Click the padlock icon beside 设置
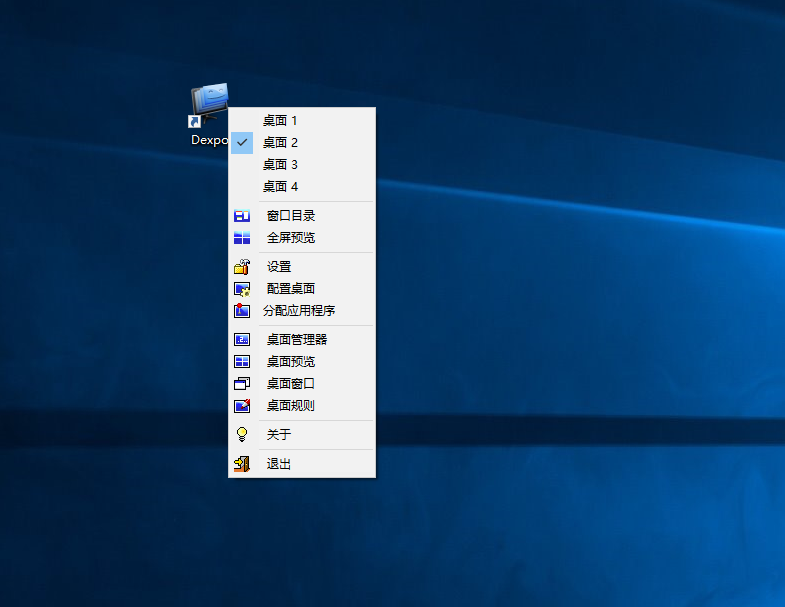The height and width of the screenshot is (607, 785). click(x=242, y=267)
